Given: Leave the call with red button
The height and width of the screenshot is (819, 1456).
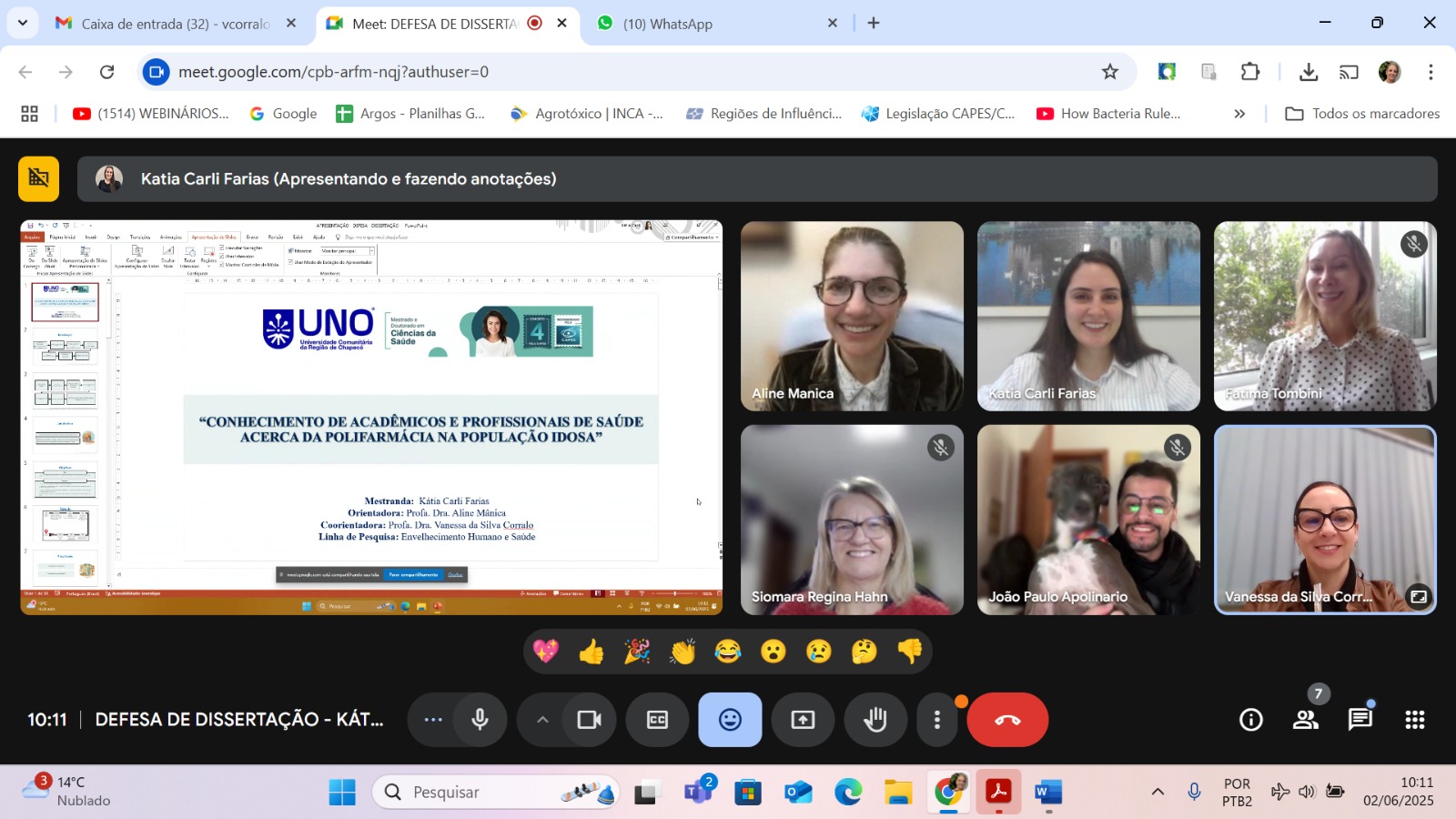Looking at the screenshot, I should (1007, 720).
